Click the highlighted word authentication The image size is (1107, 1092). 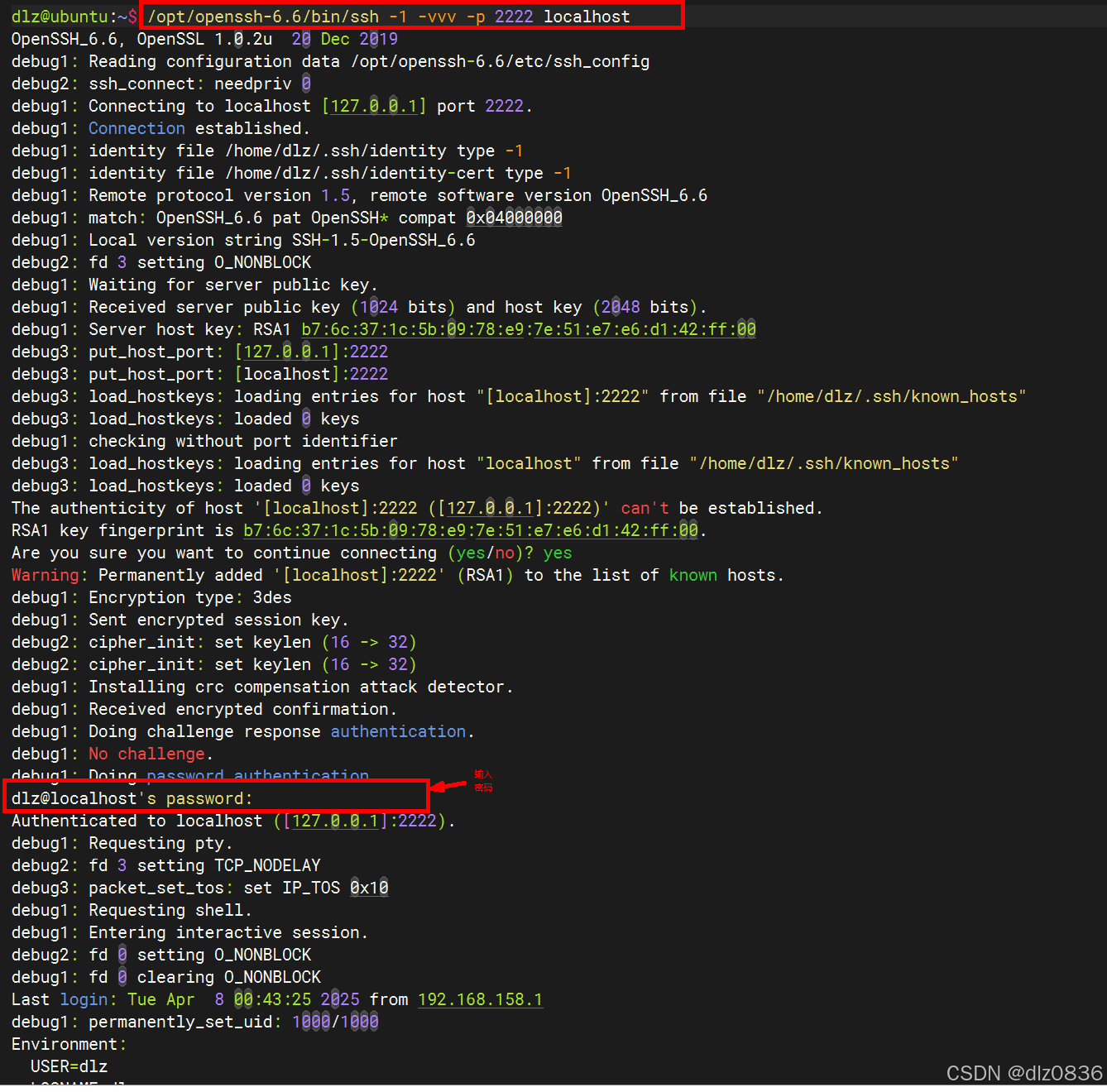point(397,731)
